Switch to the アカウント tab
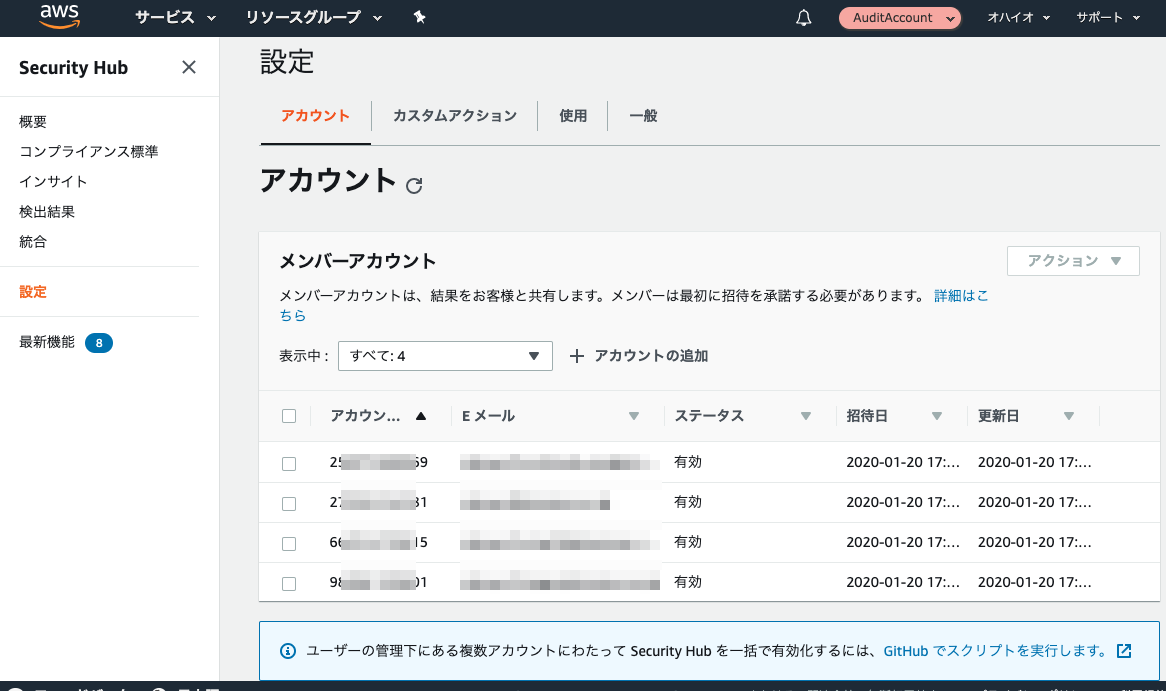Screen dimensions: 1166x691 click(x=315, y=116)
